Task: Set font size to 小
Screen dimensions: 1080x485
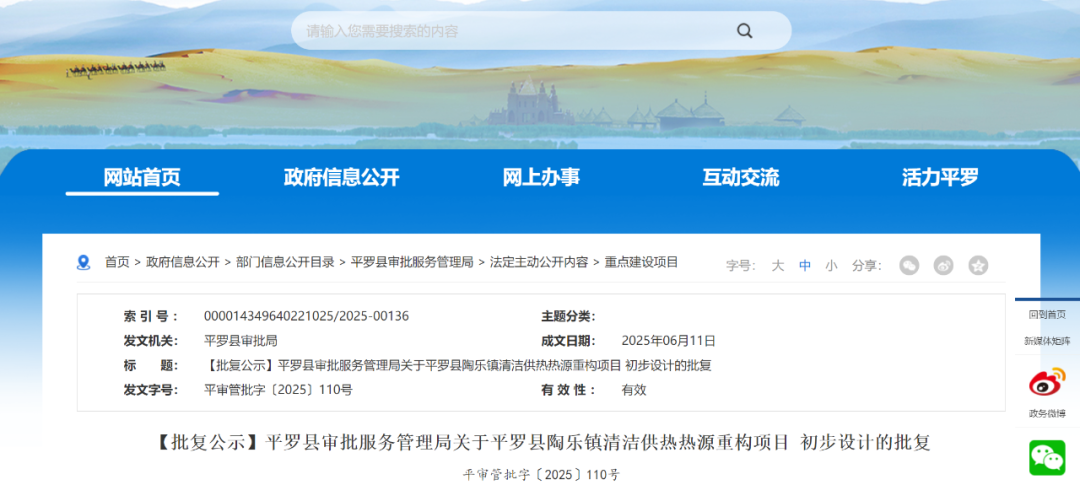Action: (x=831, y=266)
